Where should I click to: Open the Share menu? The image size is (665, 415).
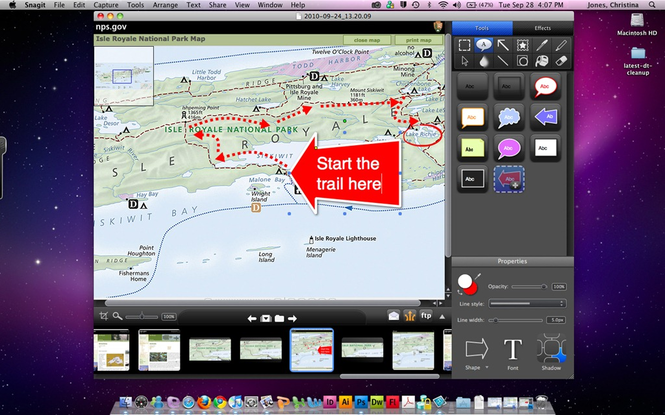[x=218, y=5]
